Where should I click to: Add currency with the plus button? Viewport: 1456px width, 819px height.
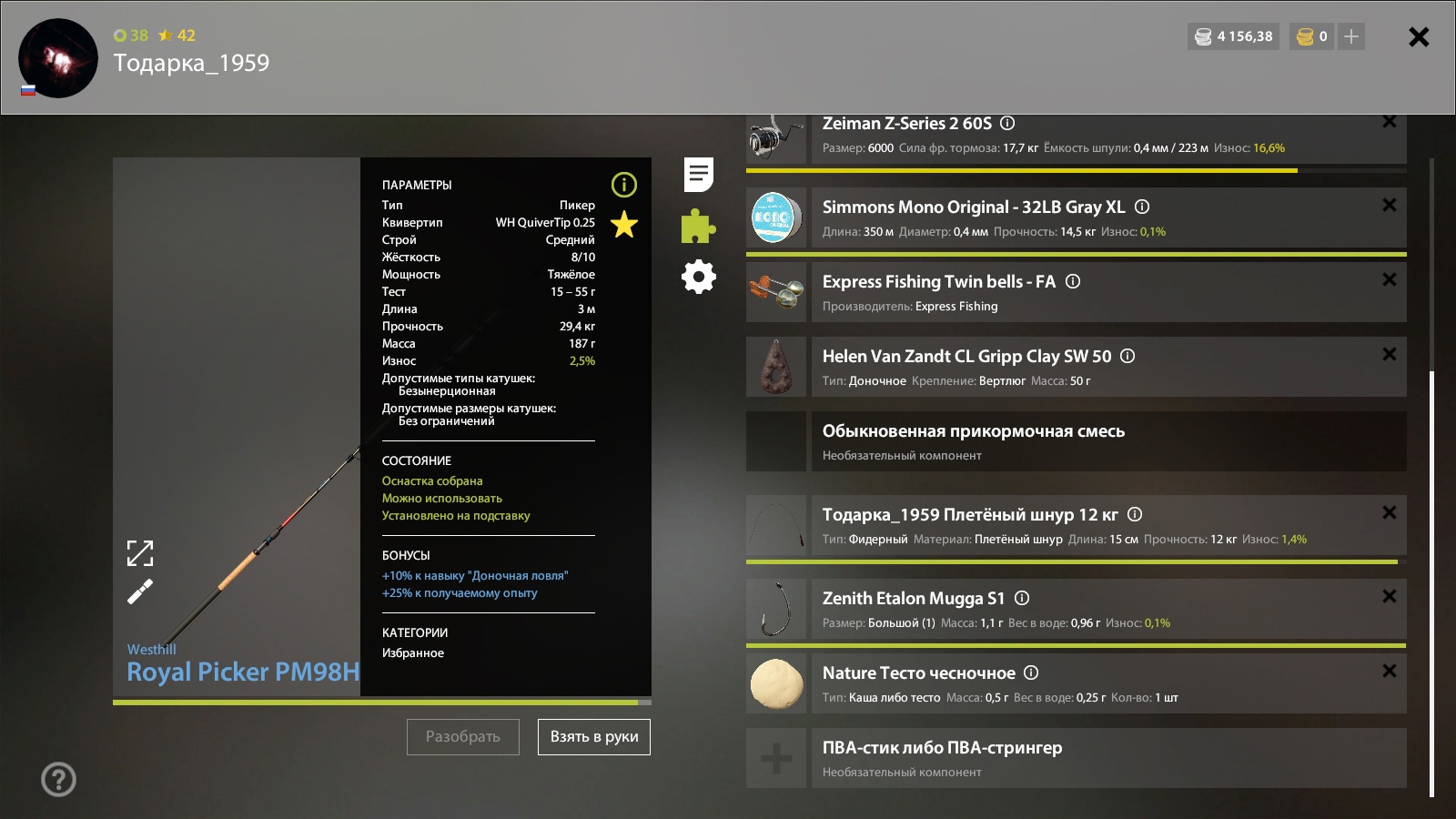click(x=1351, y=36)
